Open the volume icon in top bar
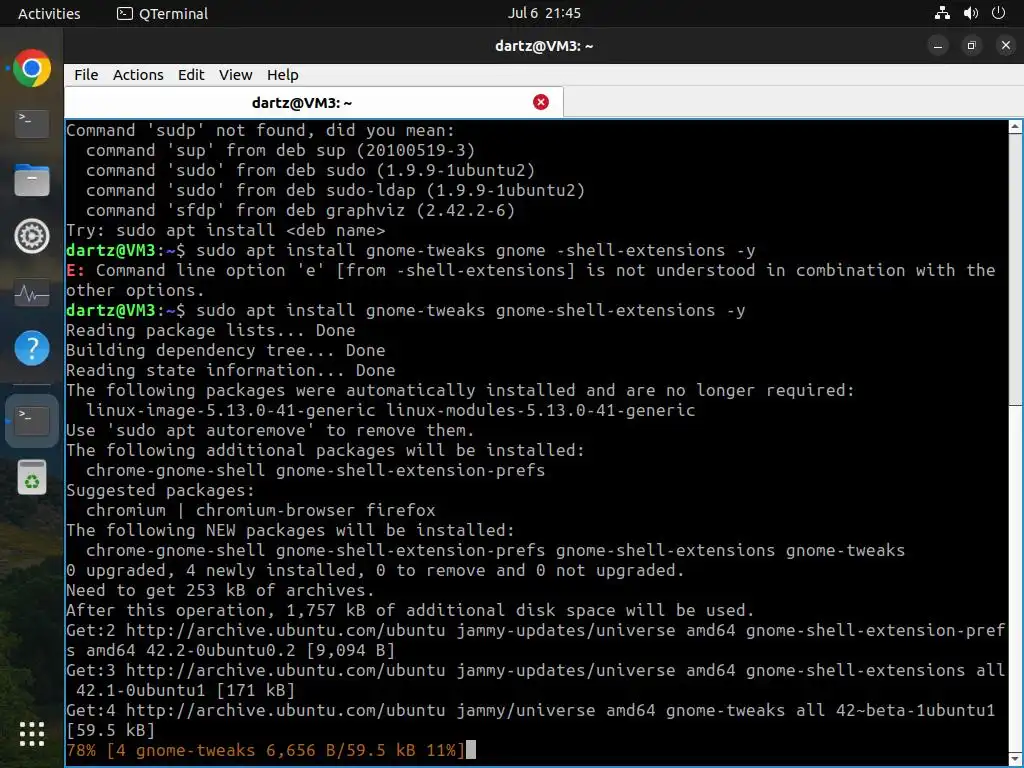The image size is (1024, 768). 970,12
